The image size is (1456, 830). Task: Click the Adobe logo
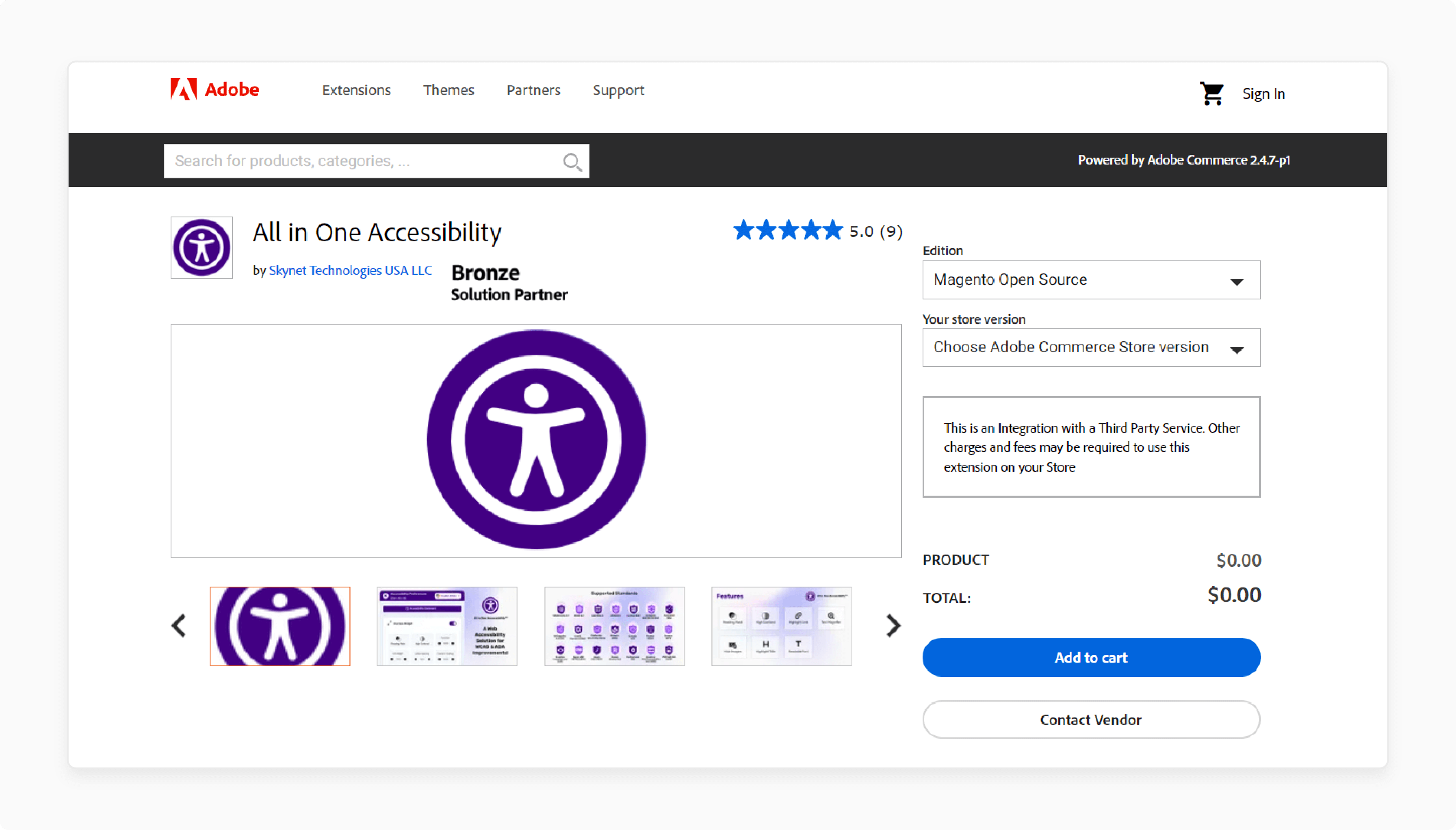(x=214, y=89)
